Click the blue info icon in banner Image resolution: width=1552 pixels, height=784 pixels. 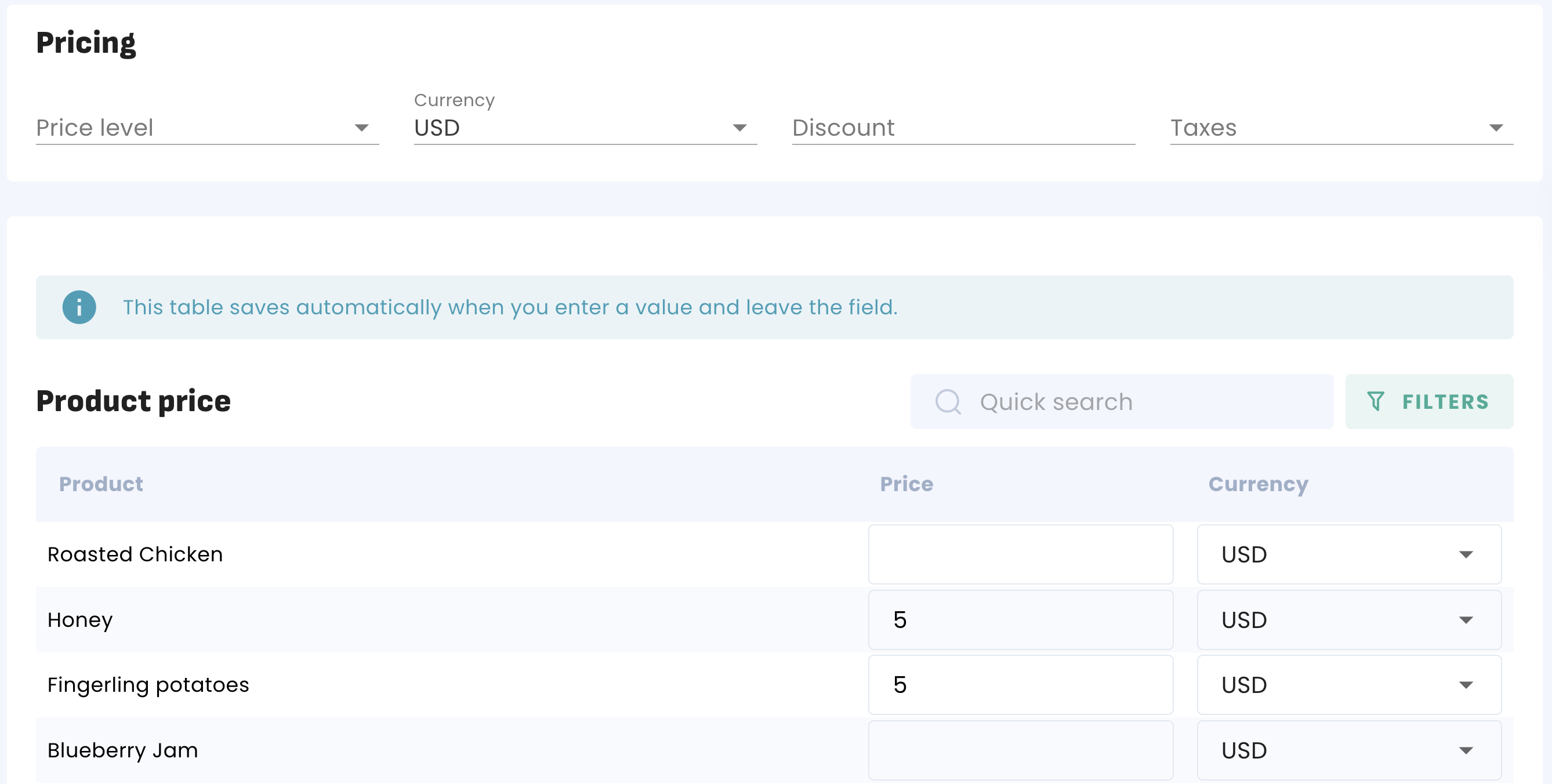pos(79,307)
